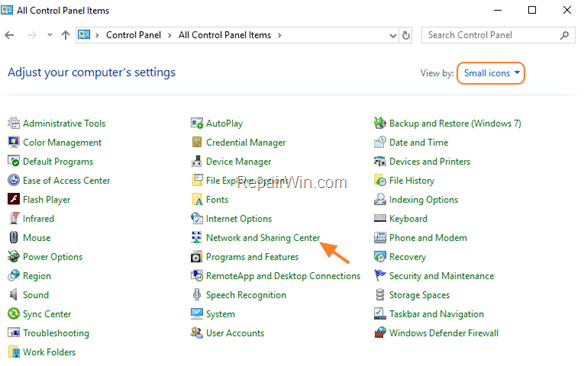The width and height of the screenshot is (584, 366).
Task: Click the Windows Defender Firewall icon
Action: coord(380,332)
